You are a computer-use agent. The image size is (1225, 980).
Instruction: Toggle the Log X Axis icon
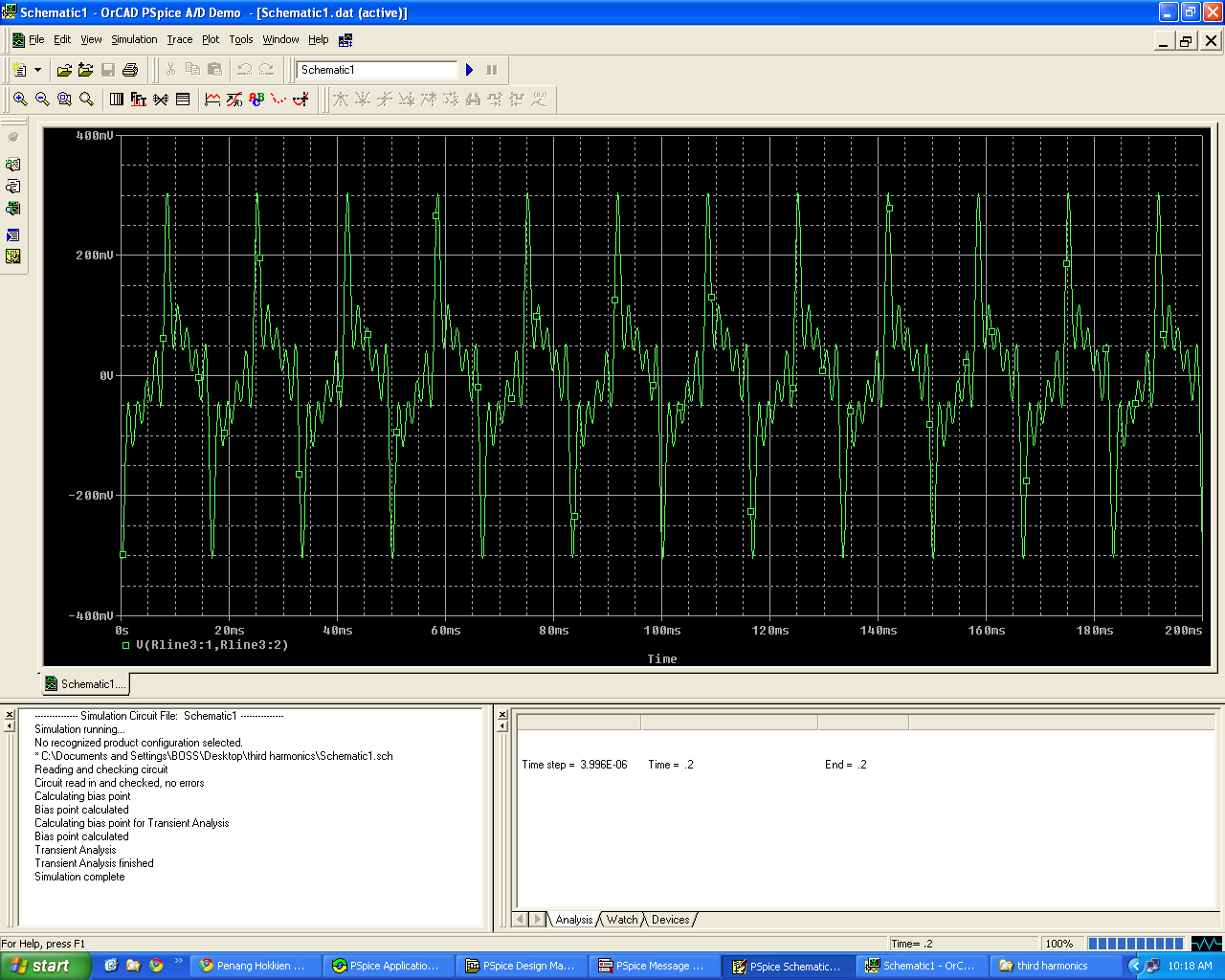point(117,99)
